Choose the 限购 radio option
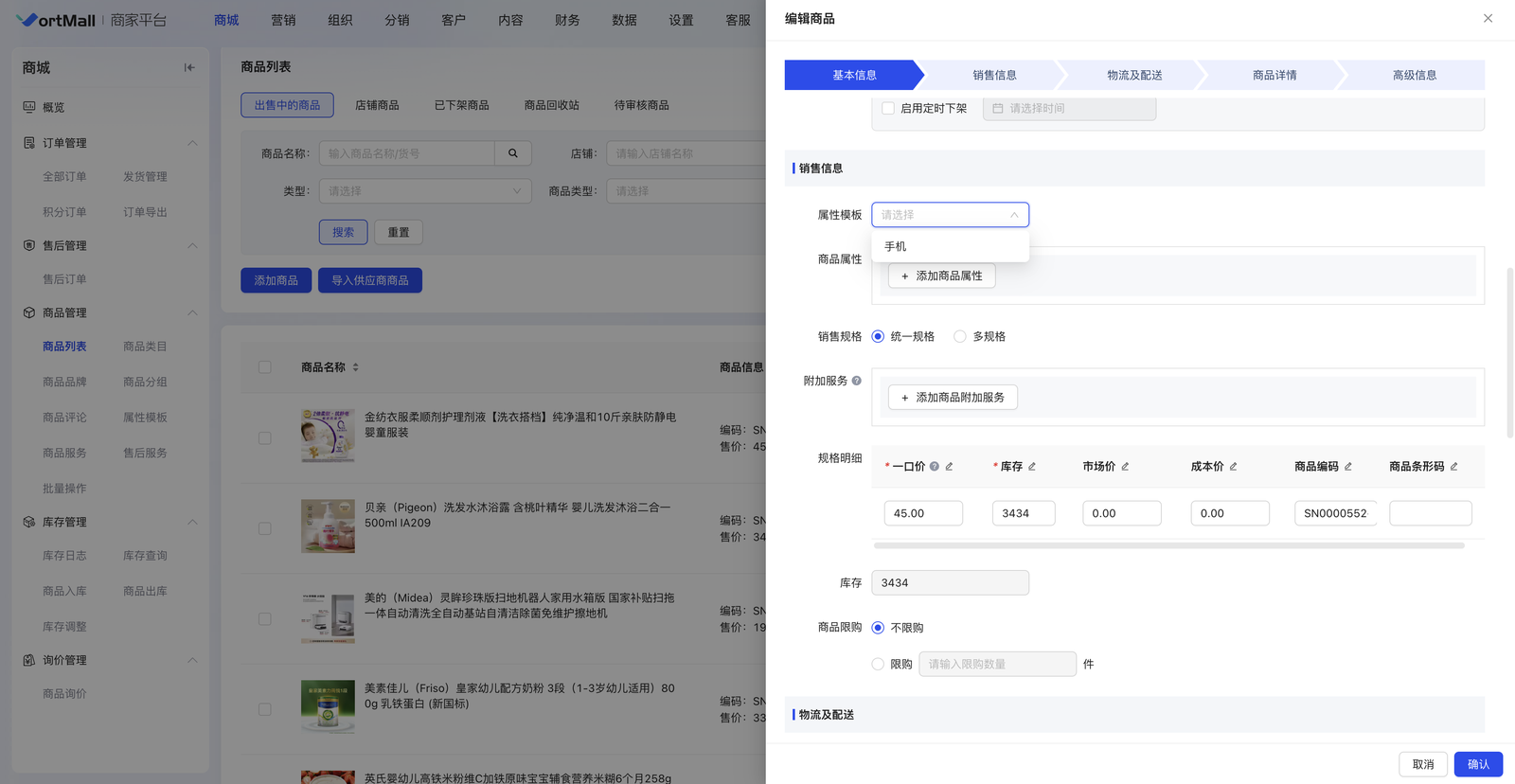The height and width of the screenshot is (784, 1515). [x=878, y=665]
